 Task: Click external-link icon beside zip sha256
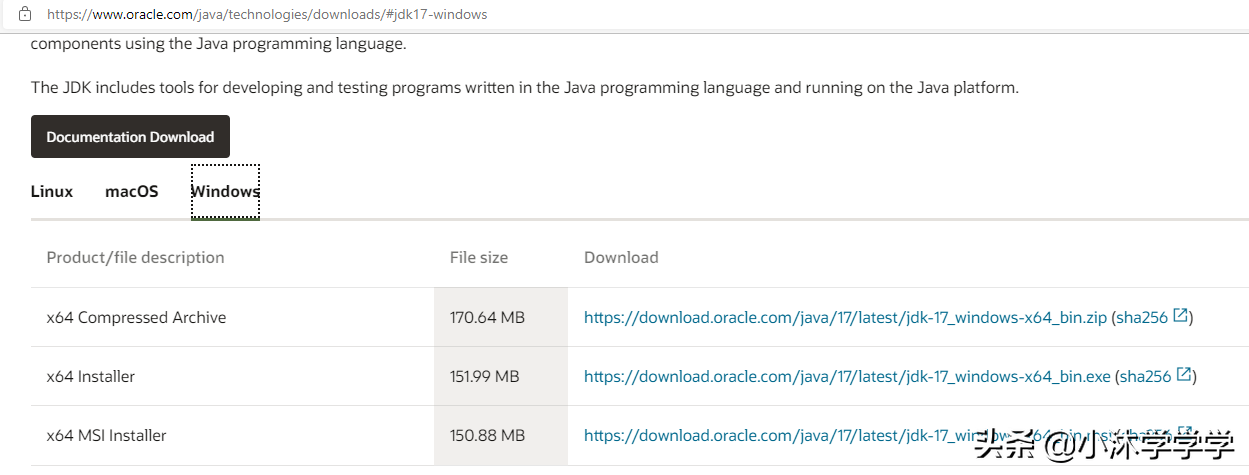pyautogui.click(x=1181, y=316)
